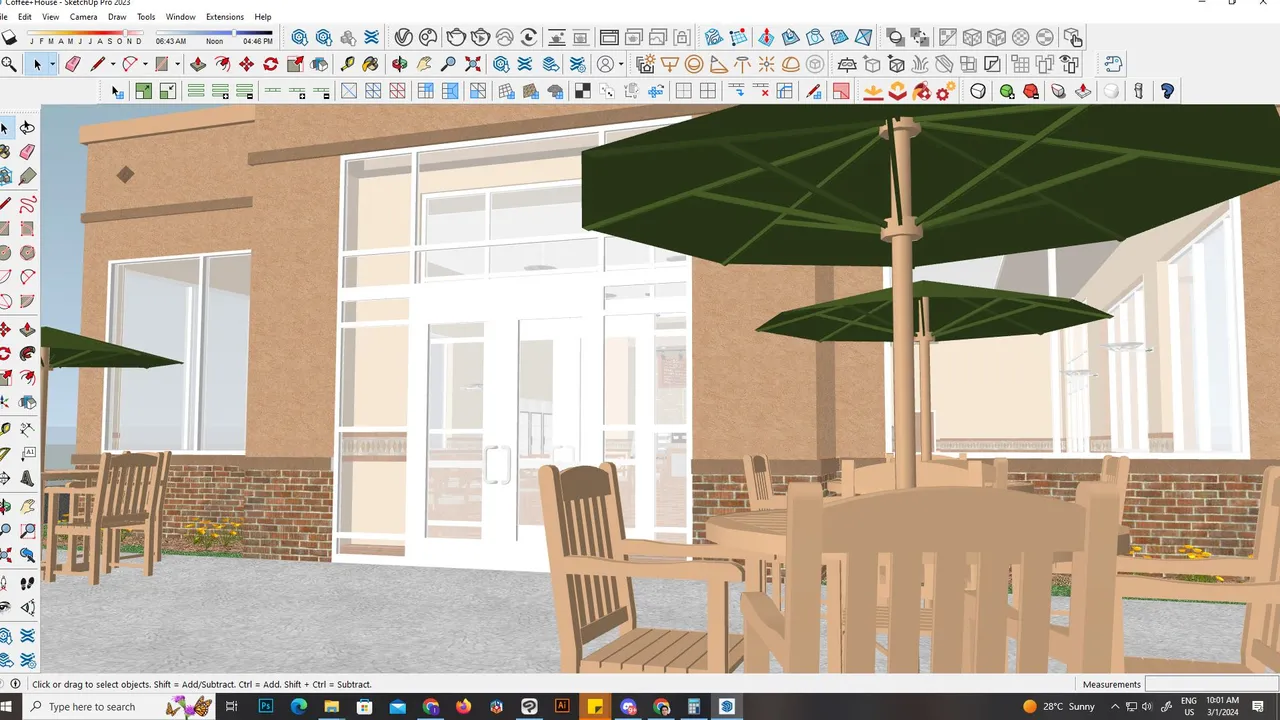Screen dimensions: 1280x720
Task: Start V-Ray interactive render teapot
Action: pos(480,37)
